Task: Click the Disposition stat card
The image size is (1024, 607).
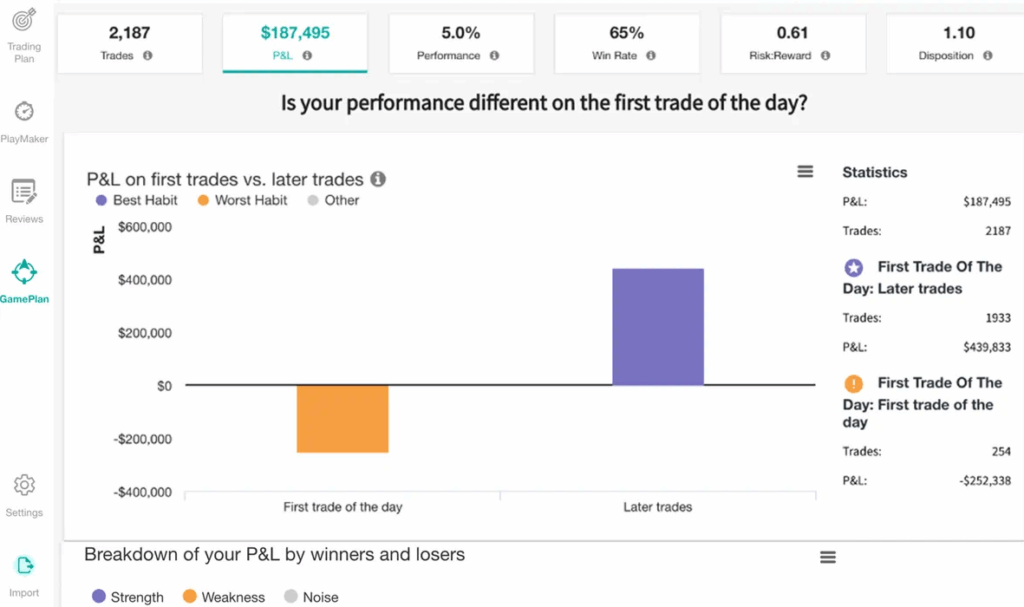Action: point(958,43)
